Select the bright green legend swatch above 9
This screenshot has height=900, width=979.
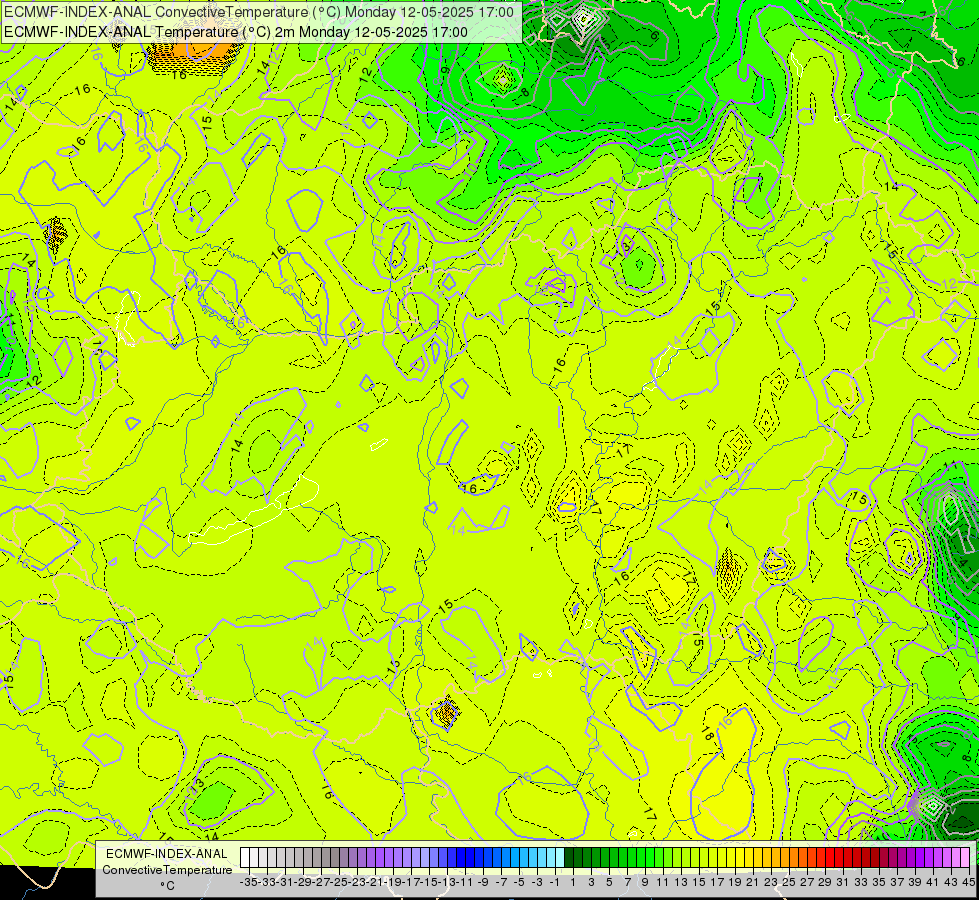pyautogui.click(x=641, y=858)
